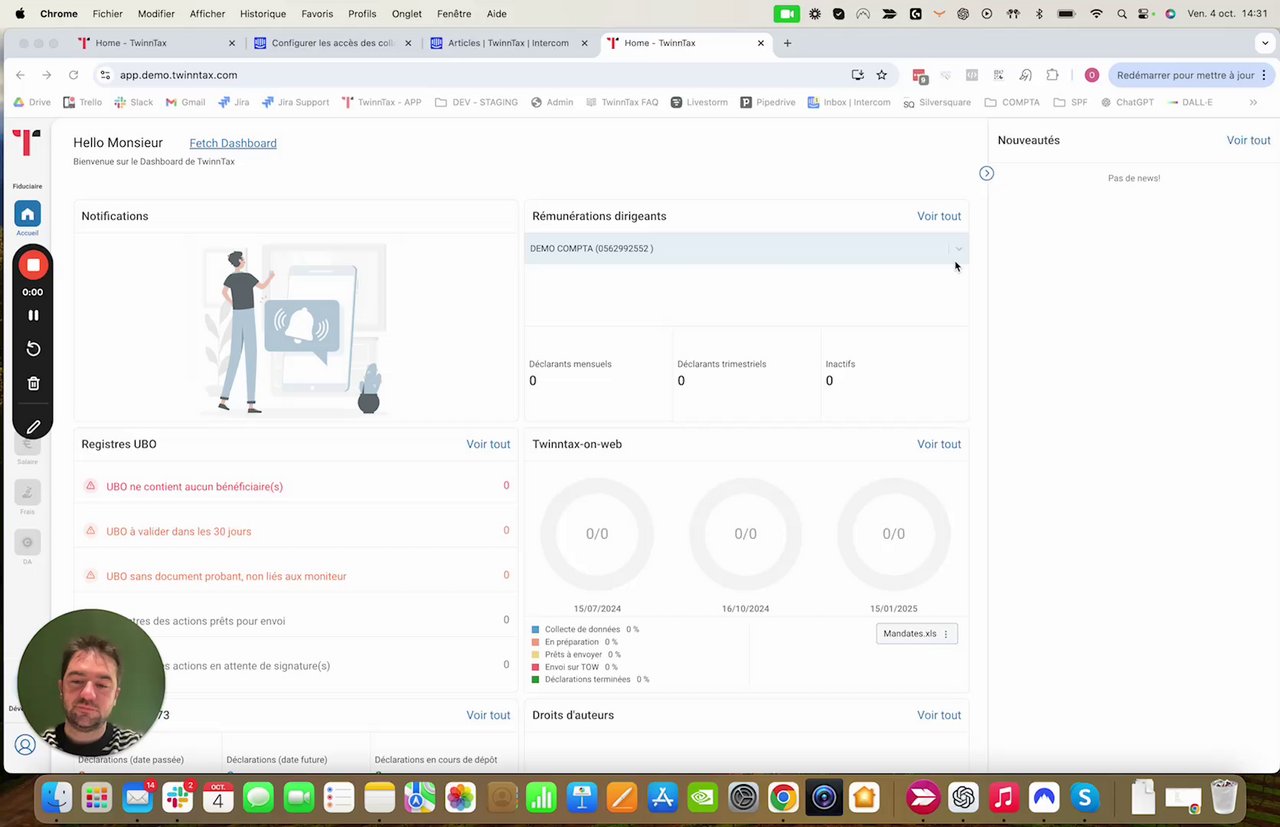1280x827 pixels.
Task: Open the Chrome profile avatar
Action: 1091,75
